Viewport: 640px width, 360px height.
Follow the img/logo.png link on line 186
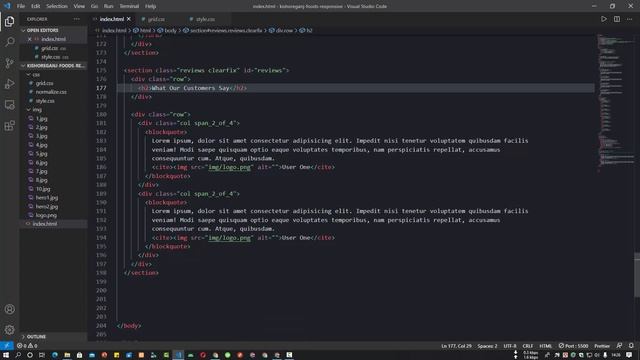tap(229, 167)
